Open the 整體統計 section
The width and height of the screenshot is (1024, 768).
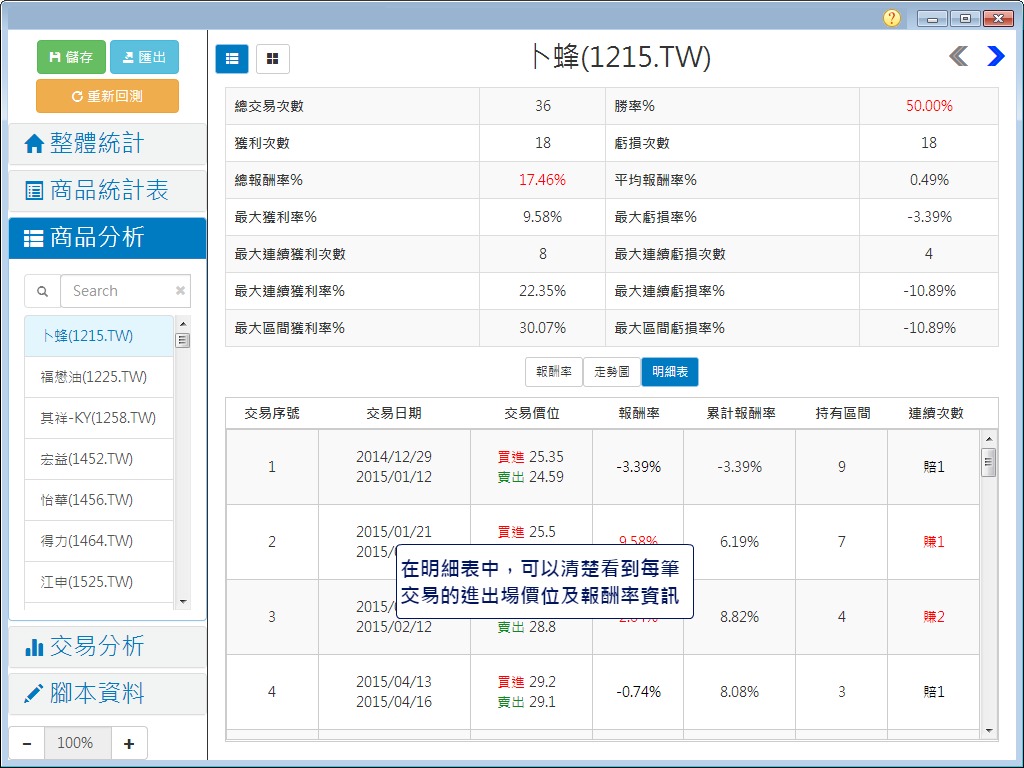pos(107,144)
